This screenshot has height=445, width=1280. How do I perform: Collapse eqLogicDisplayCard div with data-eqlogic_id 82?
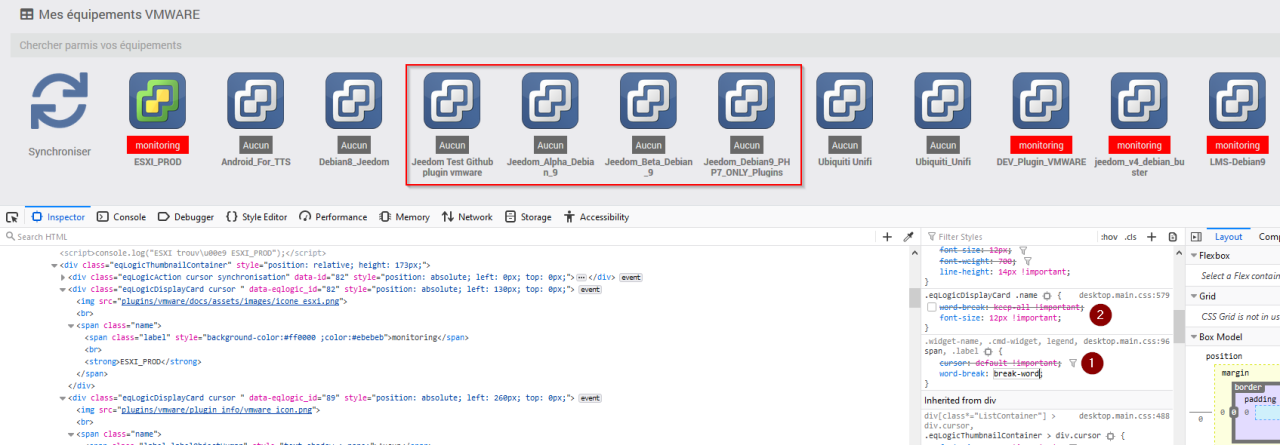62,288
